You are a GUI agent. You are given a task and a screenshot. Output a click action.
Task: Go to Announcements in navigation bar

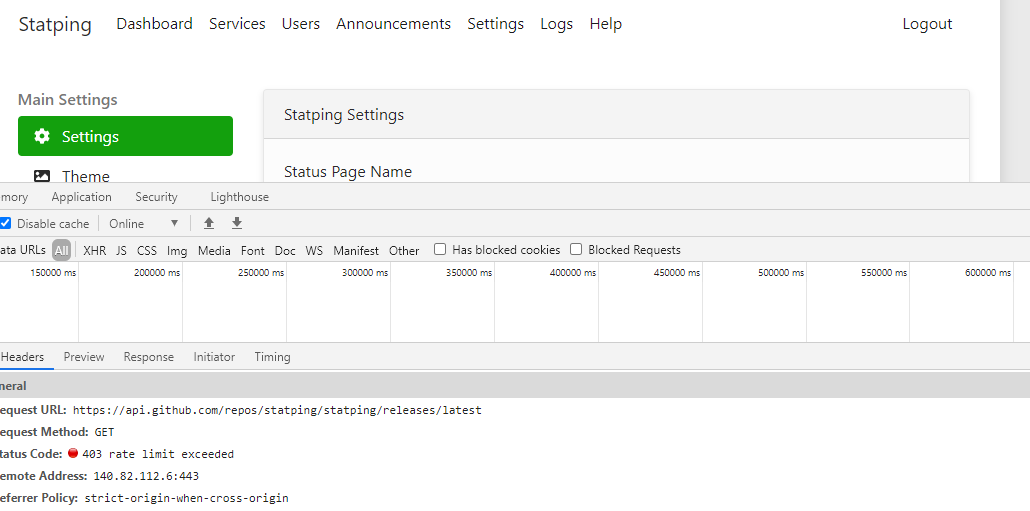pos(393,24)
